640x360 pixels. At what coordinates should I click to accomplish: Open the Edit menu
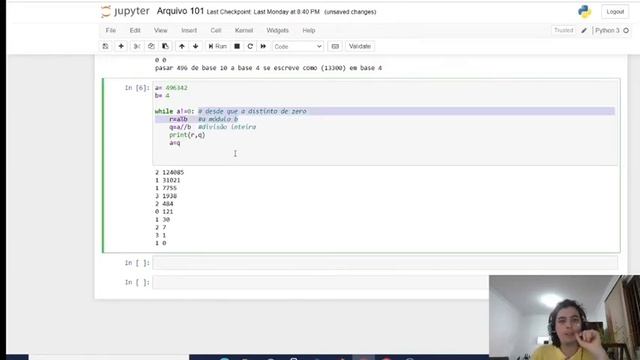click(135, 30)
